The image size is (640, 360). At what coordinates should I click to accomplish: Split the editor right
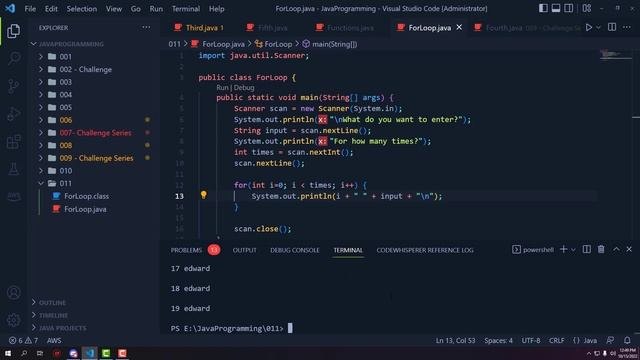[612, 27]
